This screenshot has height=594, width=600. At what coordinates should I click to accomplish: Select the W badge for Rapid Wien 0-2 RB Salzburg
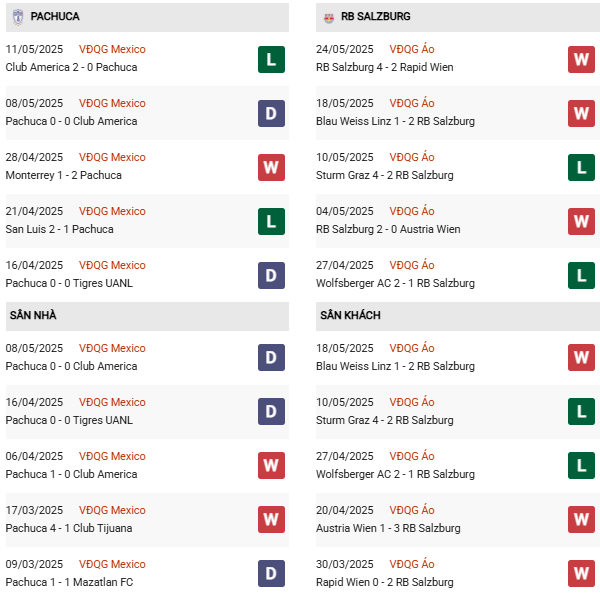pyautogui.click(x=582, y=574)
